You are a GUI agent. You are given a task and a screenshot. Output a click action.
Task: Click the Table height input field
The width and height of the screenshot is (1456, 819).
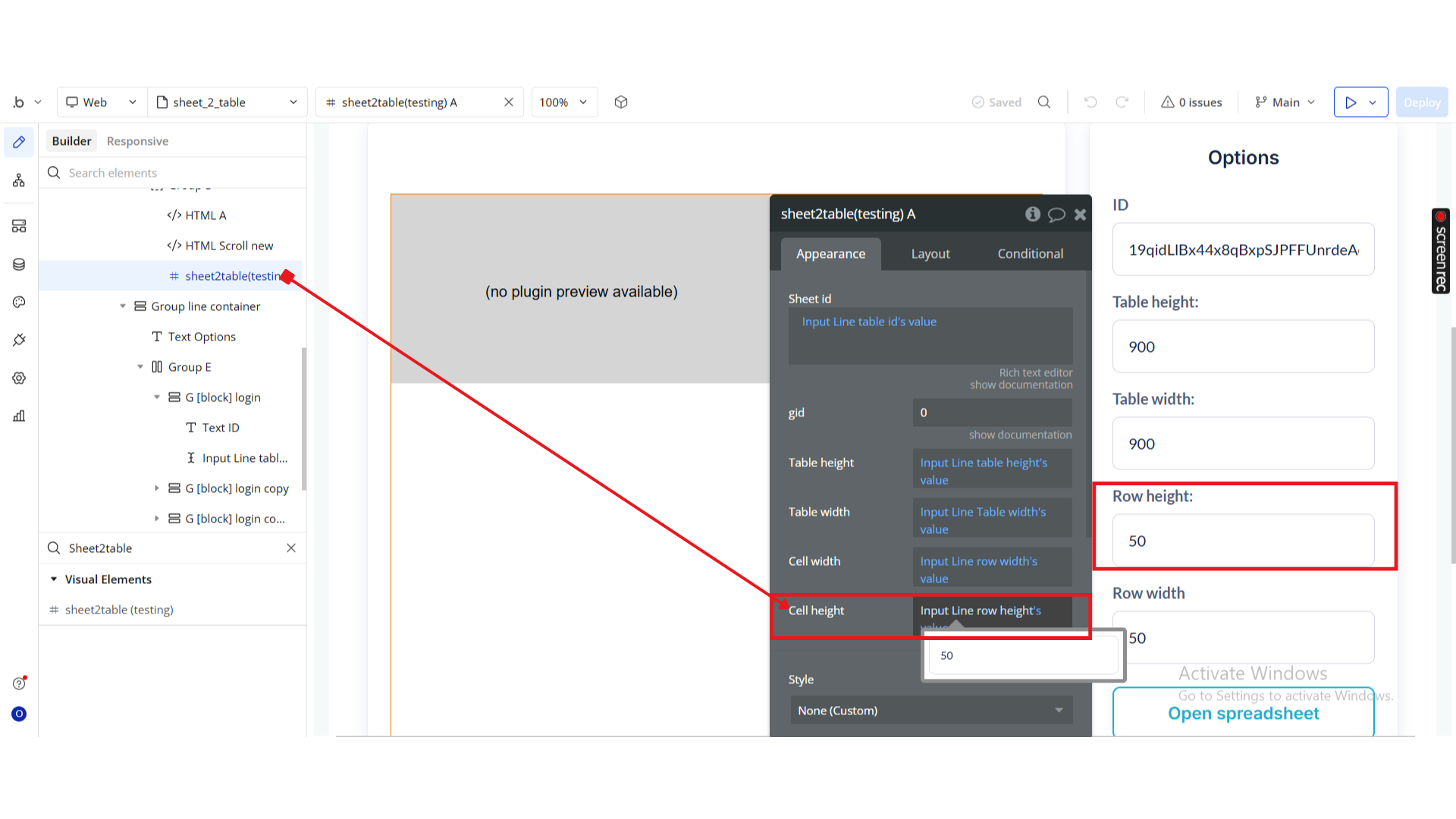point(1243,347)
